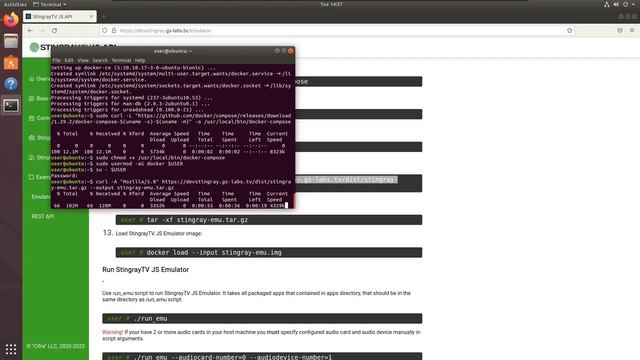640x360 pixels.
Task: Open the terminal Search menu
Action: (100, 60)
